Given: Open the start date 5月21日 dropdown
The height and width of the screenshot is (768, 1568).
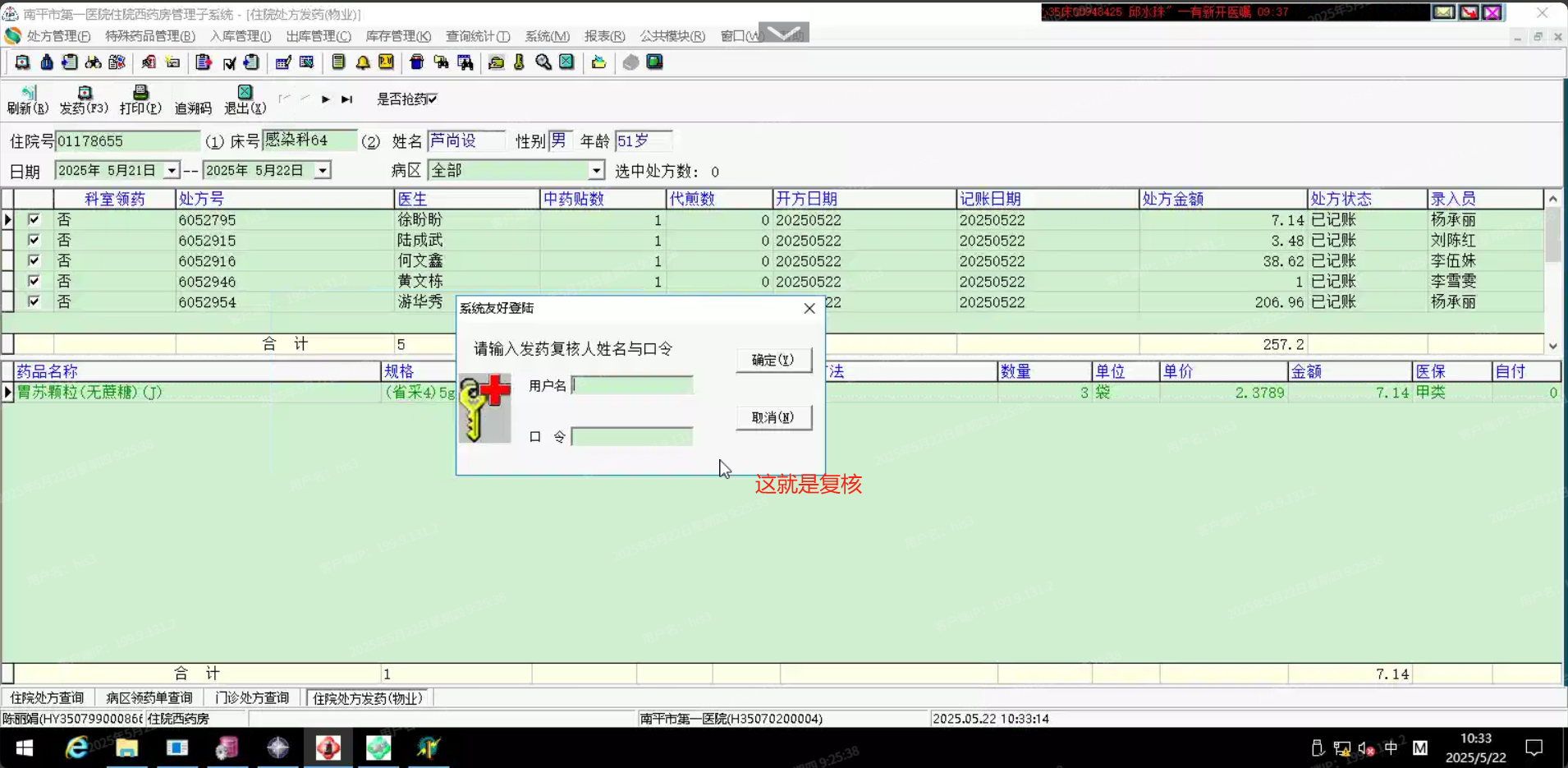Looking at the screenshot, I should click(x=171, y=171).
